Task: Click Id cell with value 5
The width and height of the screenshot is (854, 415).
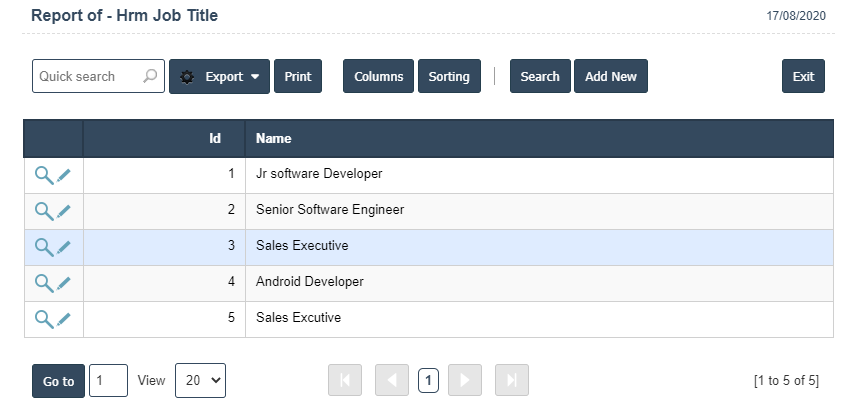Action: 164,319
